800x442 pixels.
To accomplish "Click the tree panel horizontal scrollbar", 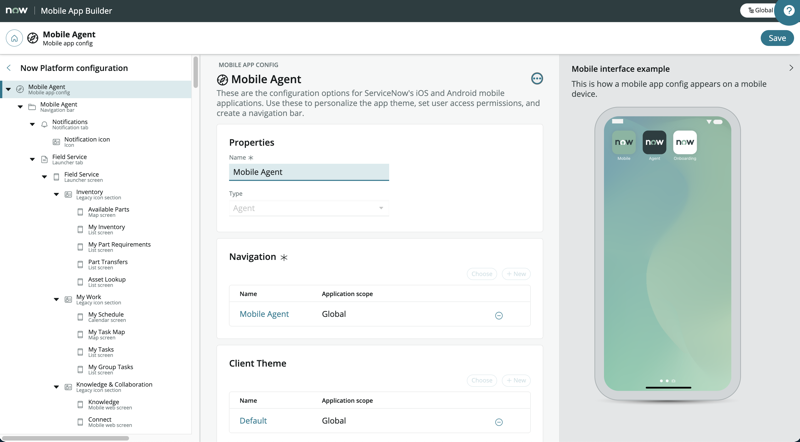I will pos(65,438).
